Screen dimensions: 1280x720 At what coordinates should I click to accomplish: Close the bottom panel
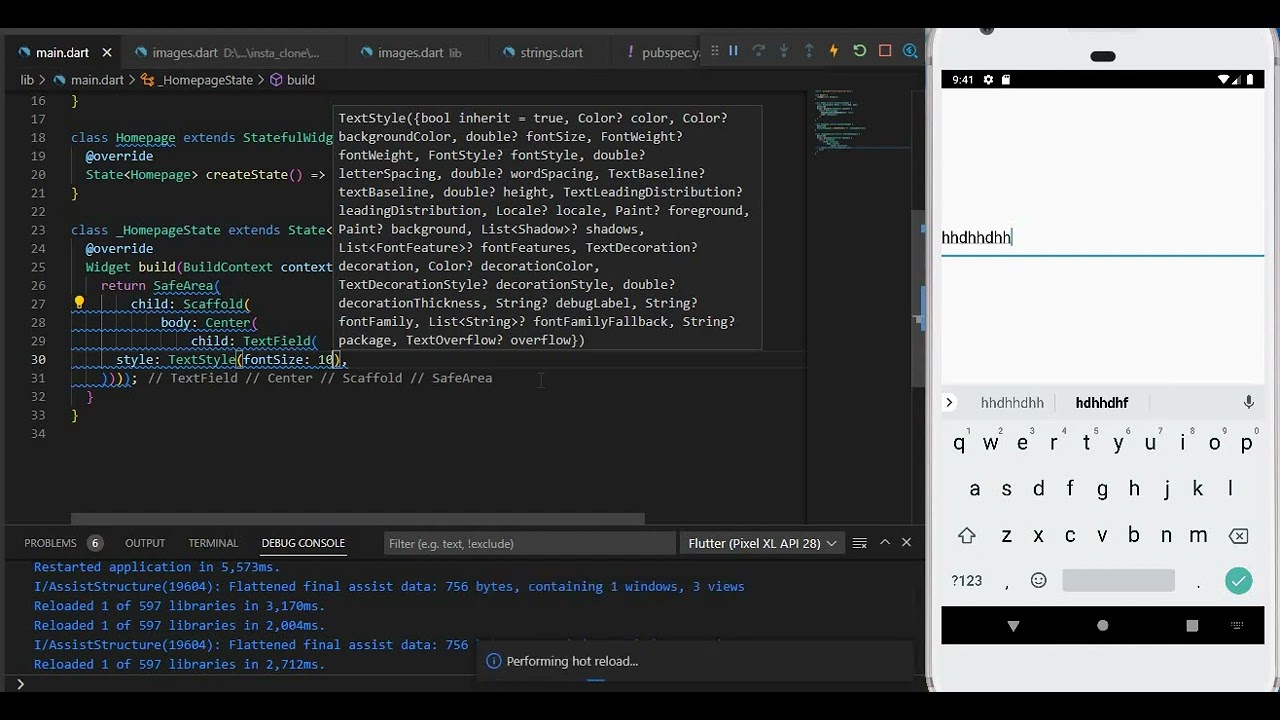pyautogui.click(x=906, y=542)
